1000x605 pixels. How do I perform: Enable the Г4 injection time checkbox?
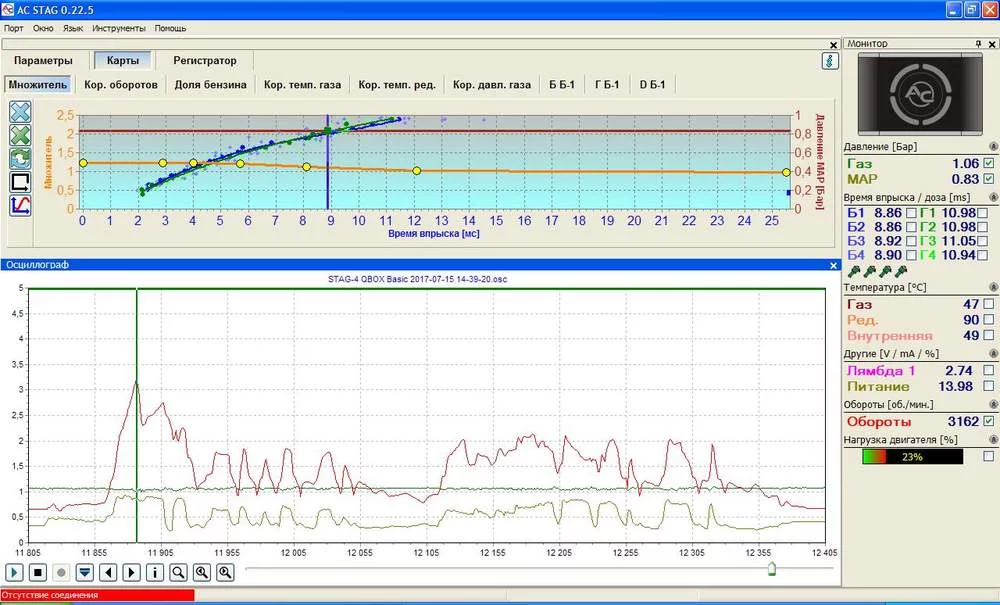tap(982, 256)
